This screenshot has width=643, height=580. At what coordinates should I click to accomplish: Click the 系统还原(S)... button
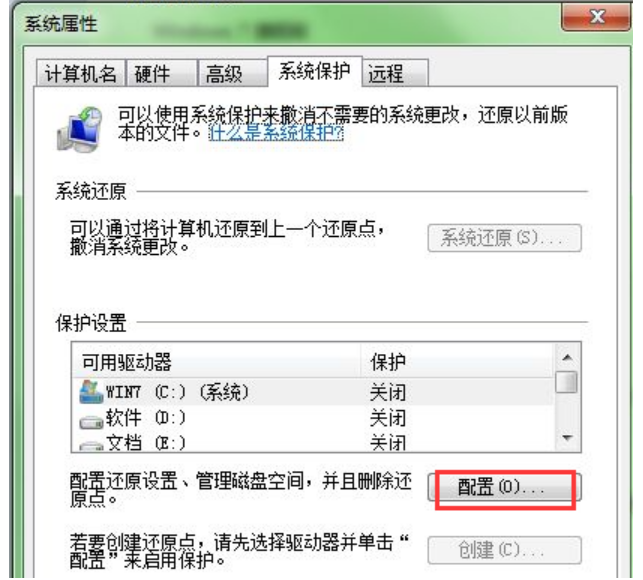coord(504,238)
